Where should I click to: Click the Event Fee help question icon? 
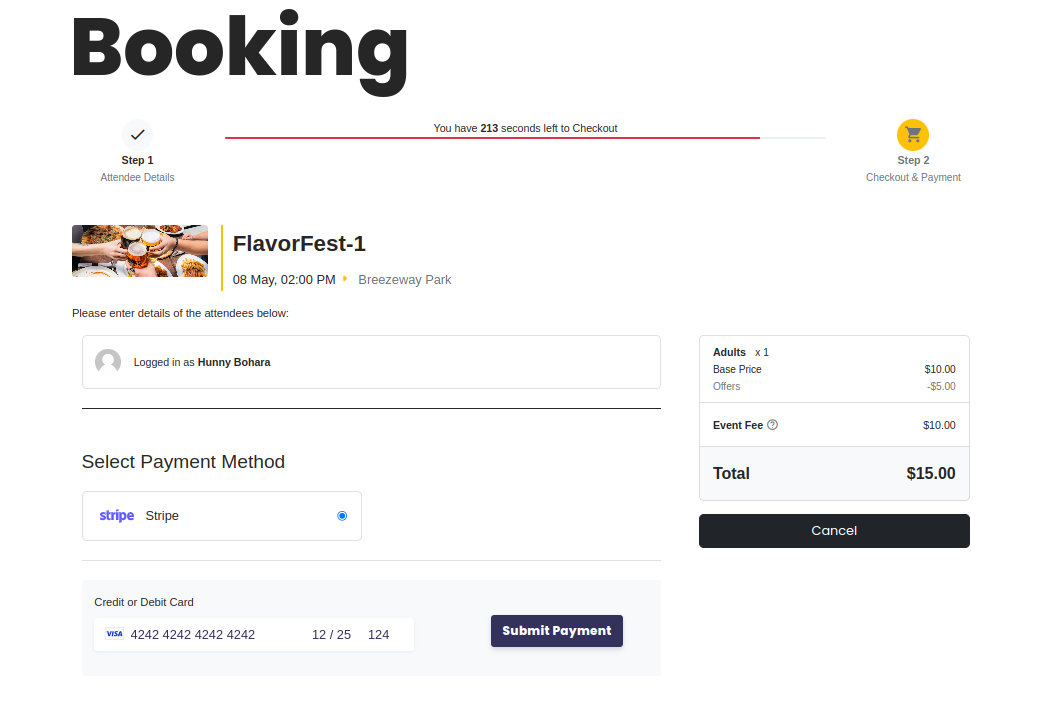tap(772, 425)
